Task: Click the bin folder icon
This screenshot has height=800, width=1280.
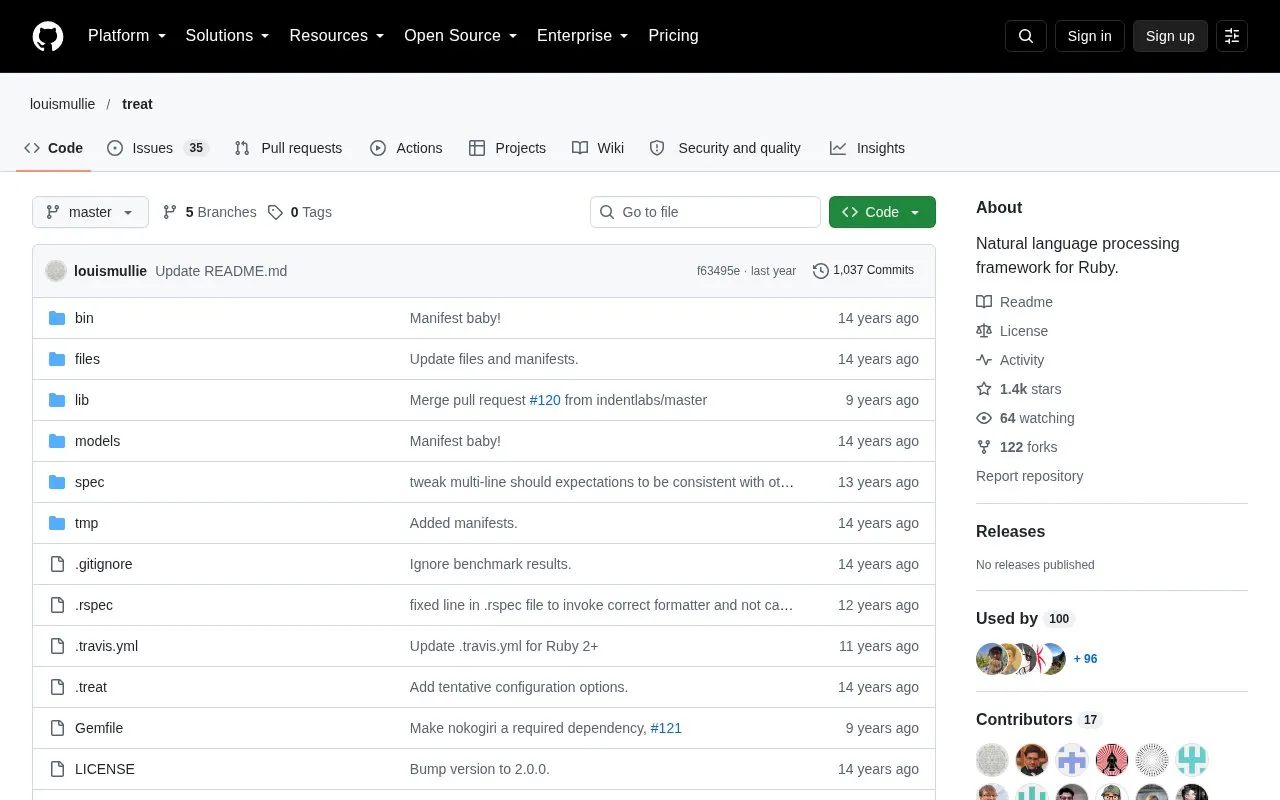Action: pos(57,318)
